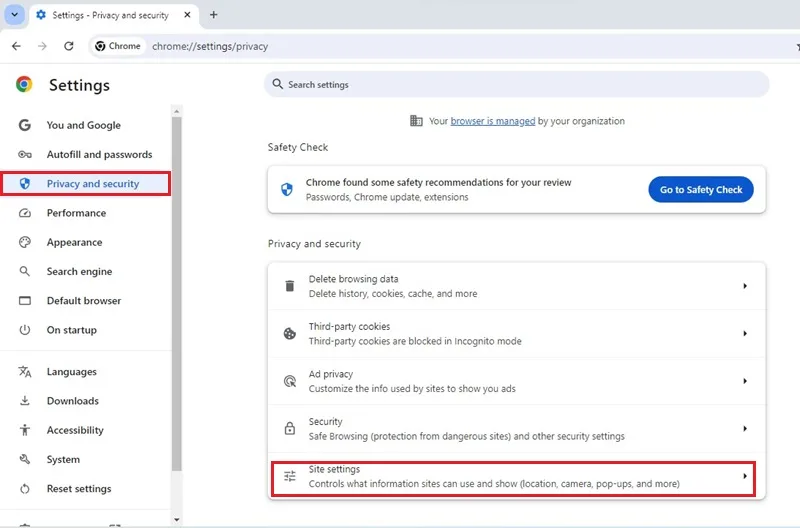This screenshot has height=528, width=800.
Task: Close the Settings tab
Action: point(187,15)
